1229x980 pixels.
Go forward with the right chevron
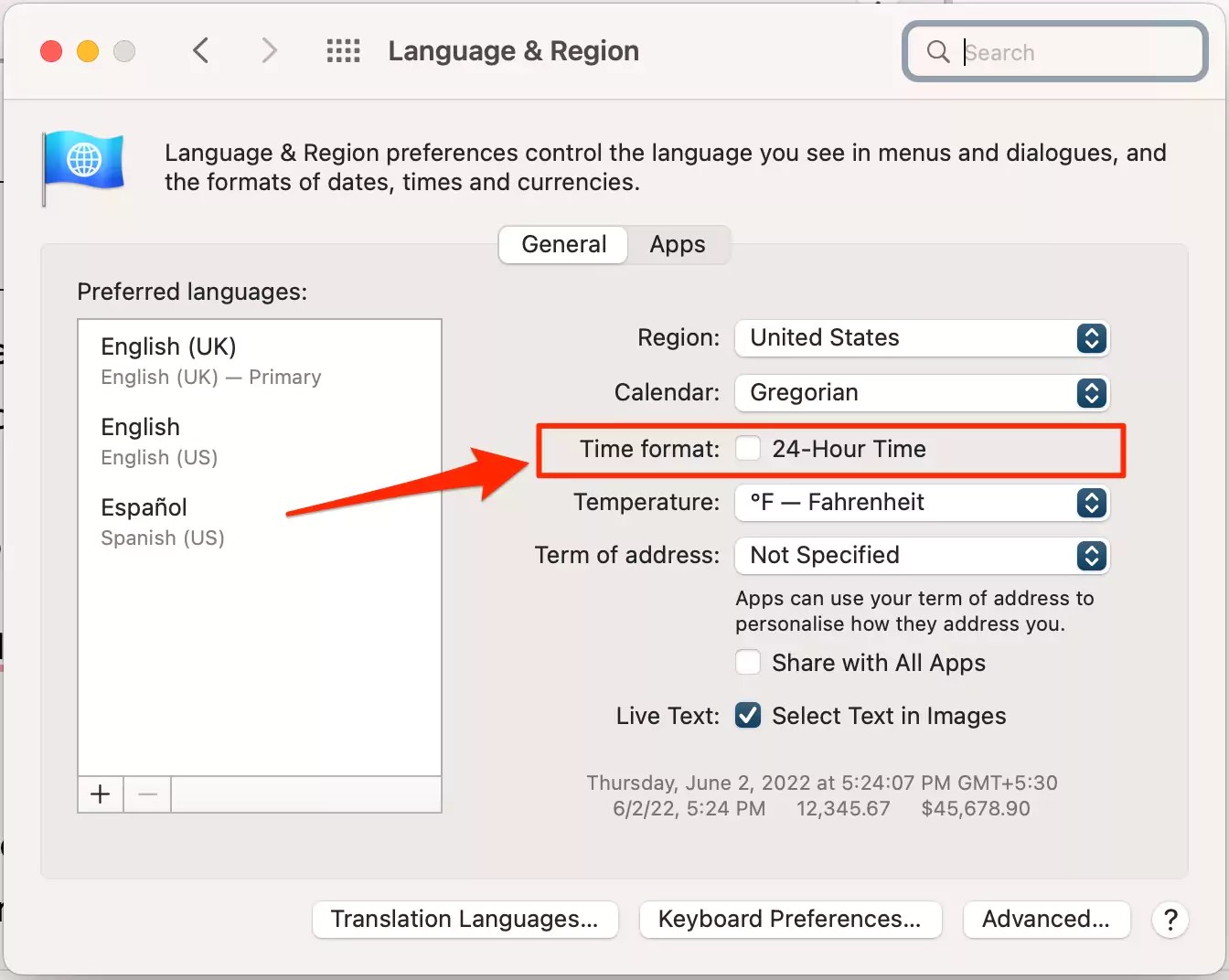268,50
